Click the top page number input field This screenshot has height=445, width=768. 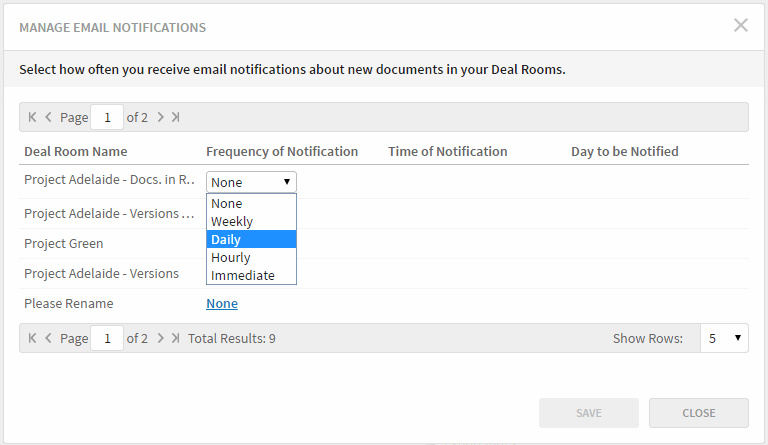(107, 117)
